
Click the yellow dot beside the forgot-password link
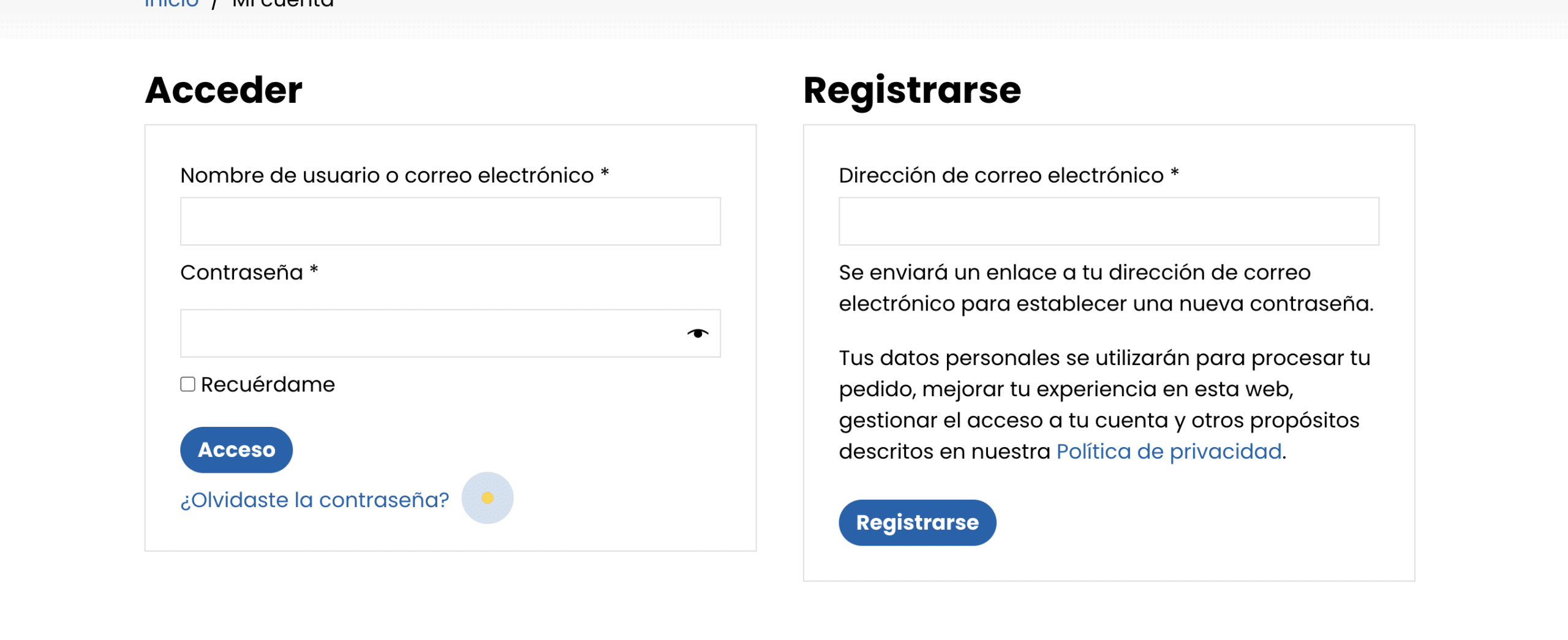488,498
